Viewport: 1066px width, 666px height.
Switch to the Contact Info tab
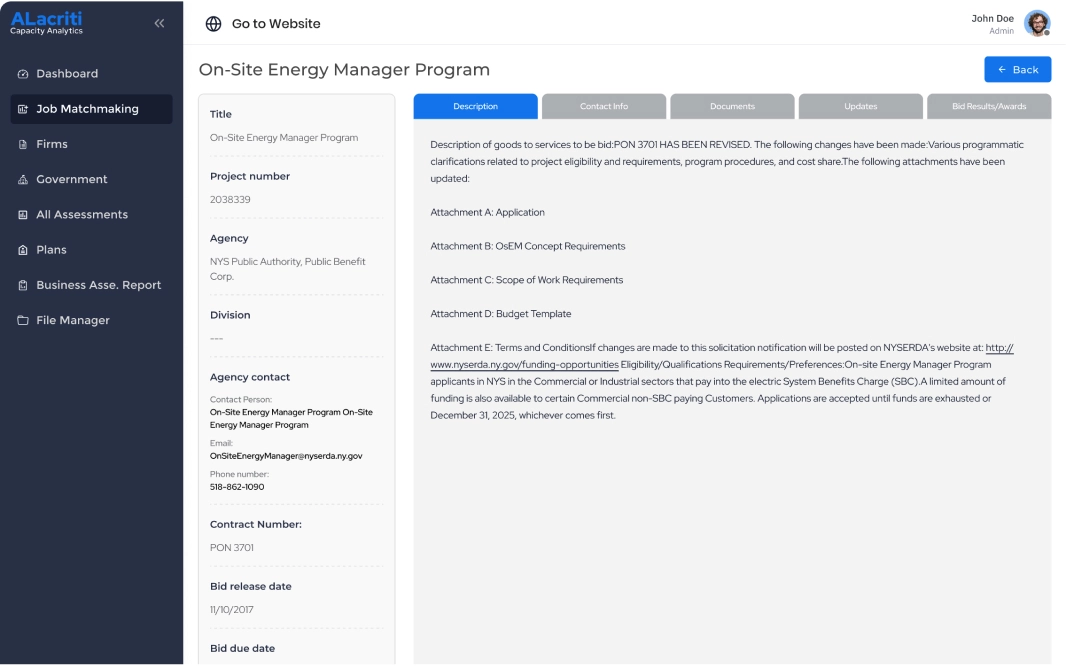(x=604, y=106)
